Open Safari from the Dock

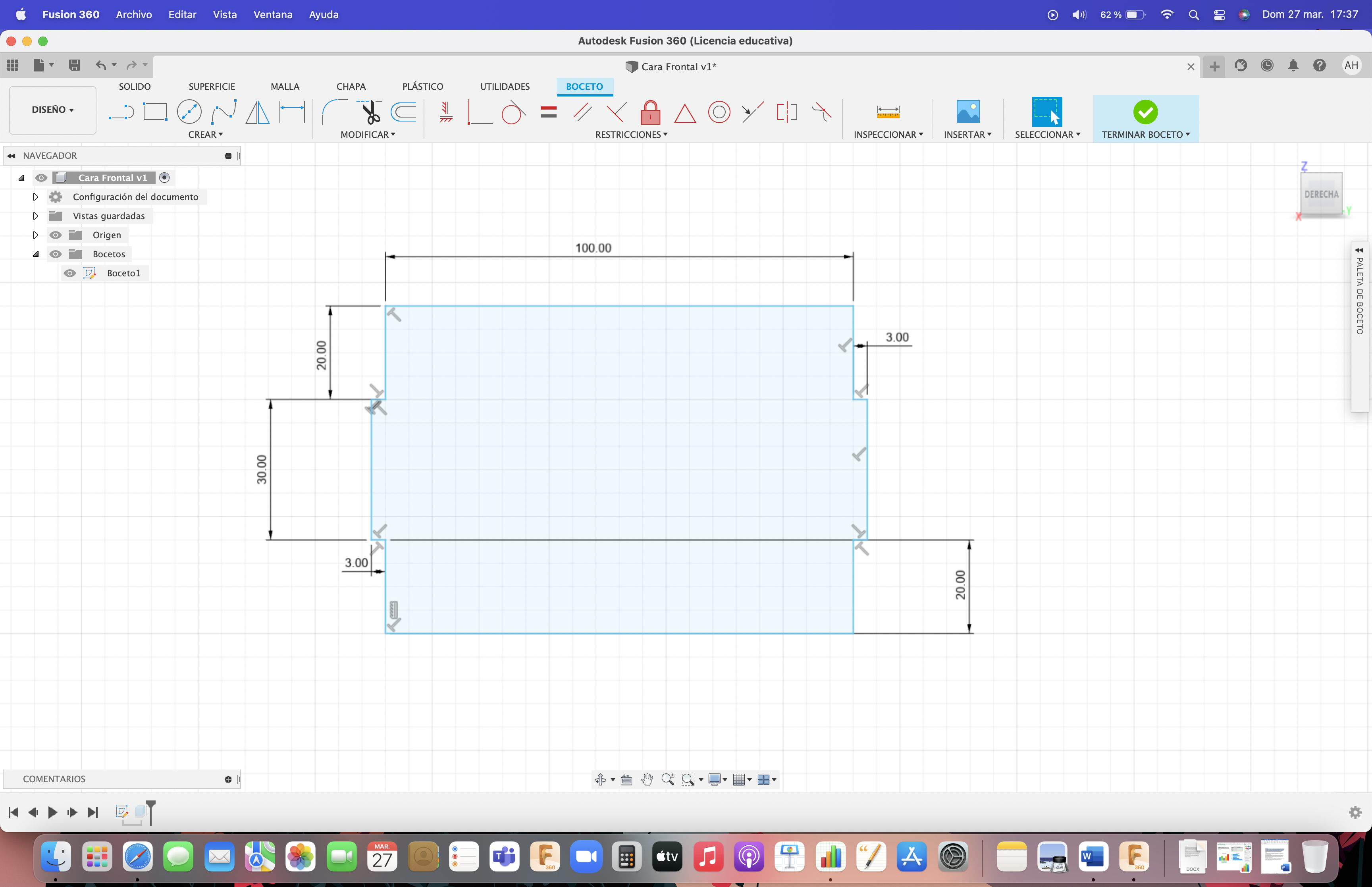pos(138,857)
